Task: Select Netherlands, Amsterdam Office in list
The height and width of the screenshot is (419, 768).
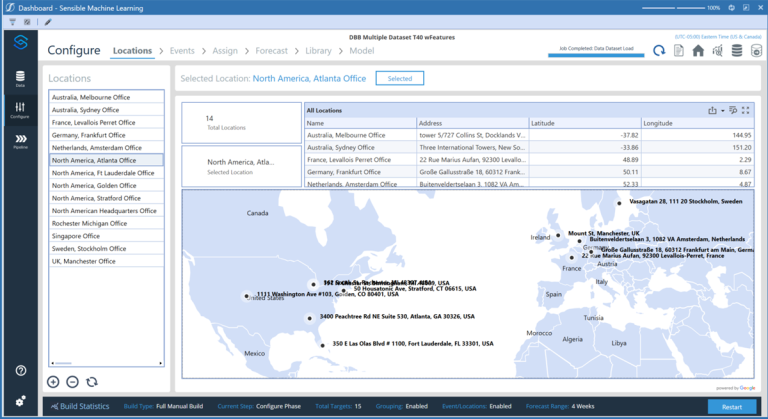Action: 106,148
